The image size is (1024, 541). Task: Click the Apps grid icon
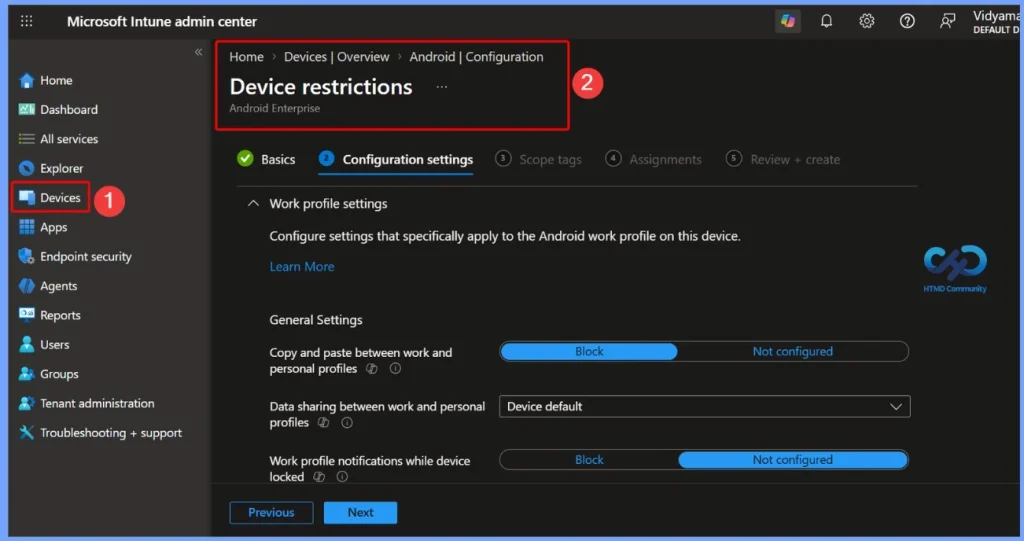coord(26,227)
